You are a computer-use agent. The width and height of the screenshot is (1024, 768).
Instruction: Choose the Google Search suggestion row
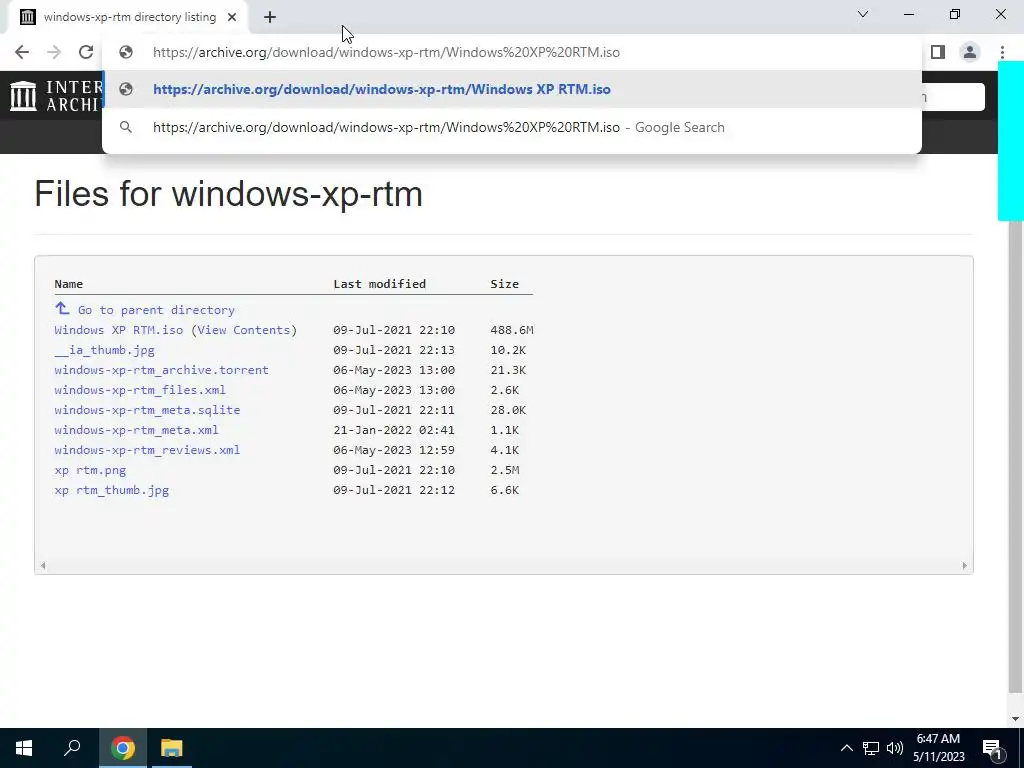tap(511, 127)
